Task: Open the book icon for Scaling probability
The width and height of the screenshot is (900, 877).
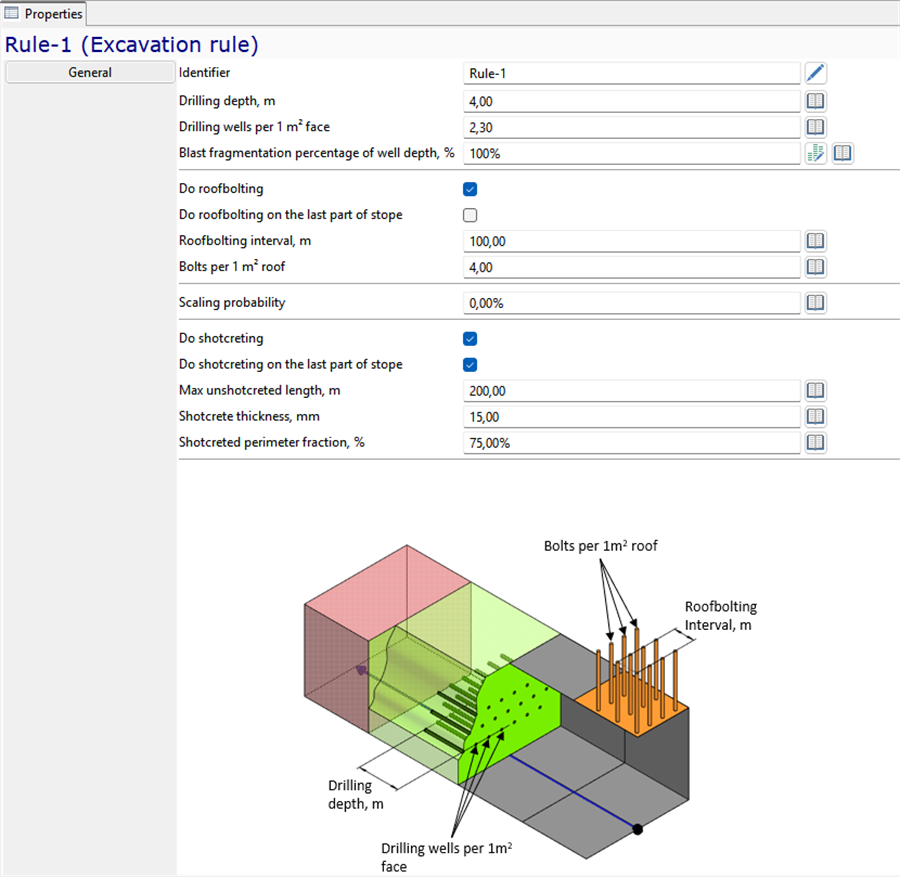Action: tap(815, 302)
